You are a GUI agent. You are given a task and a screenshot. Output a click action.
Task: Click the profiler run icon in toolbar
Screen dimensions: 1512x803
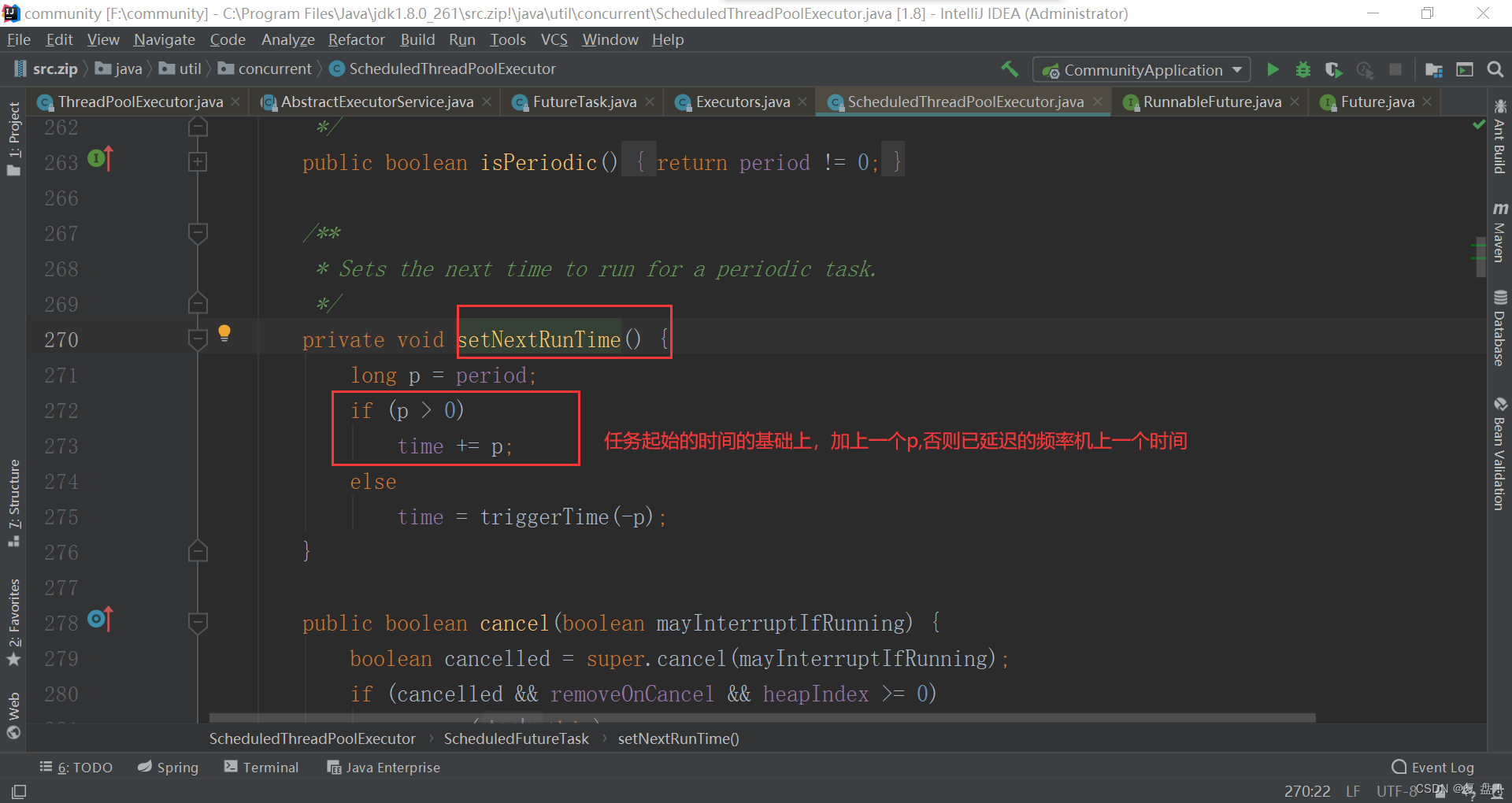tap(1365, 69)
